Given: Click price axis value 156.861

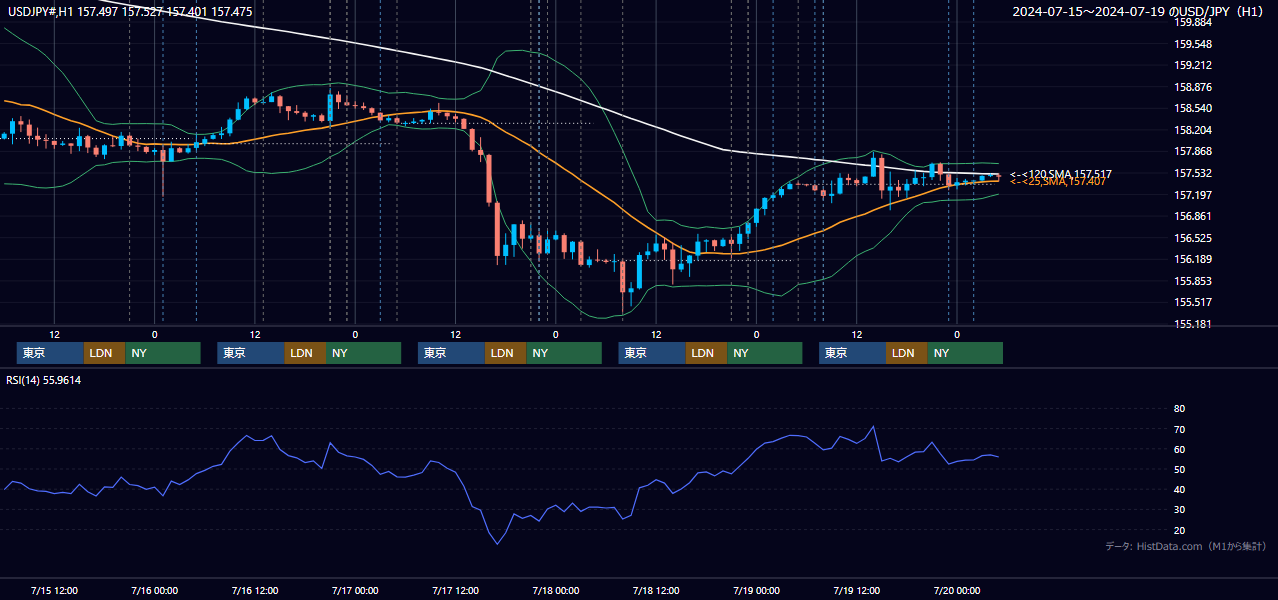Looking at the screenshot, I should click(x=1192, y=216).
